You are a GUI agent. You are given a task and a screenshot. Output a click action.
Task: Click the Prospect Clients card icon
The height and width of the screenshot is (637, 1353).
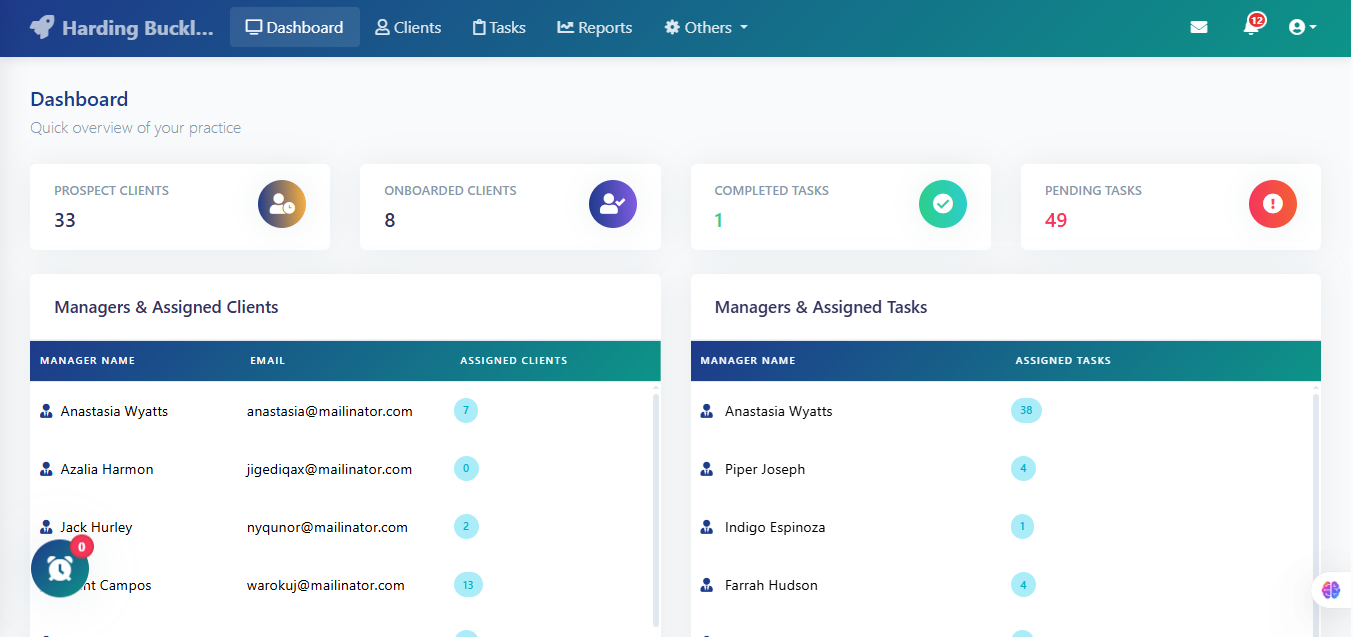click(281, 204)
